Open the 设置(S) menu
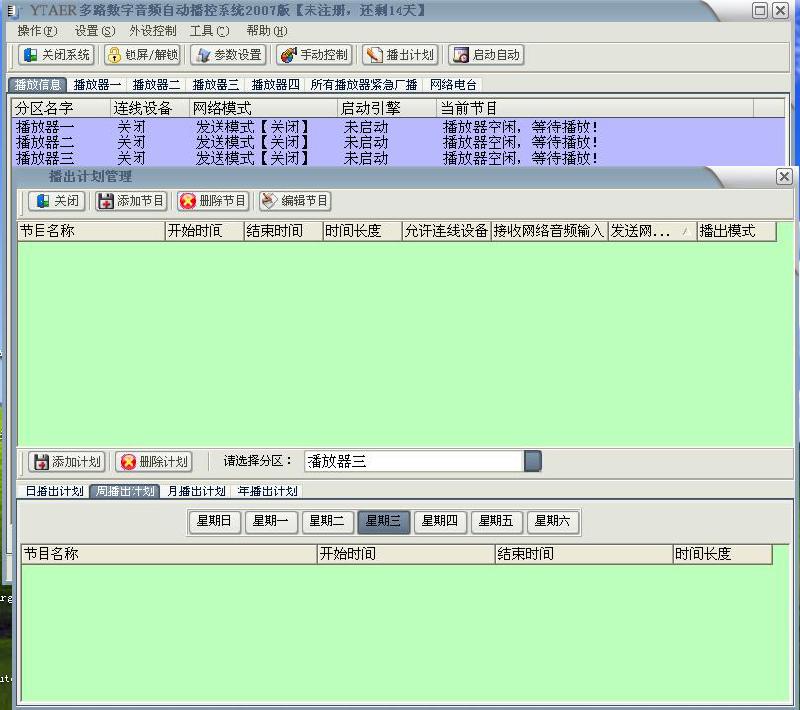 (95, 31)
